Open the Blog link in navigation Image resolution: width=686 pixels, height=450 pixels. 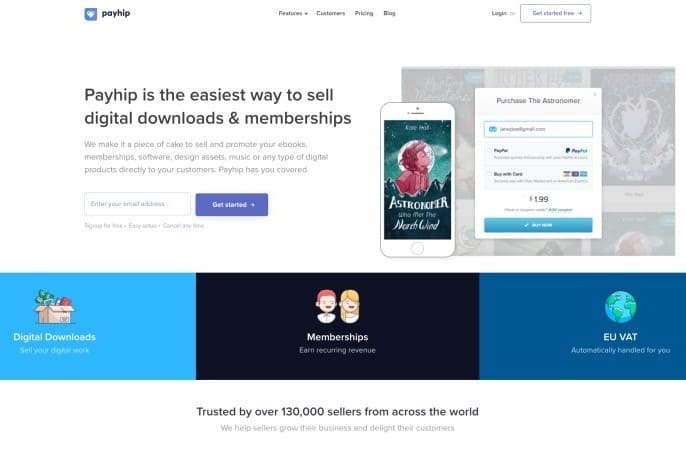(x=389, y=14)
